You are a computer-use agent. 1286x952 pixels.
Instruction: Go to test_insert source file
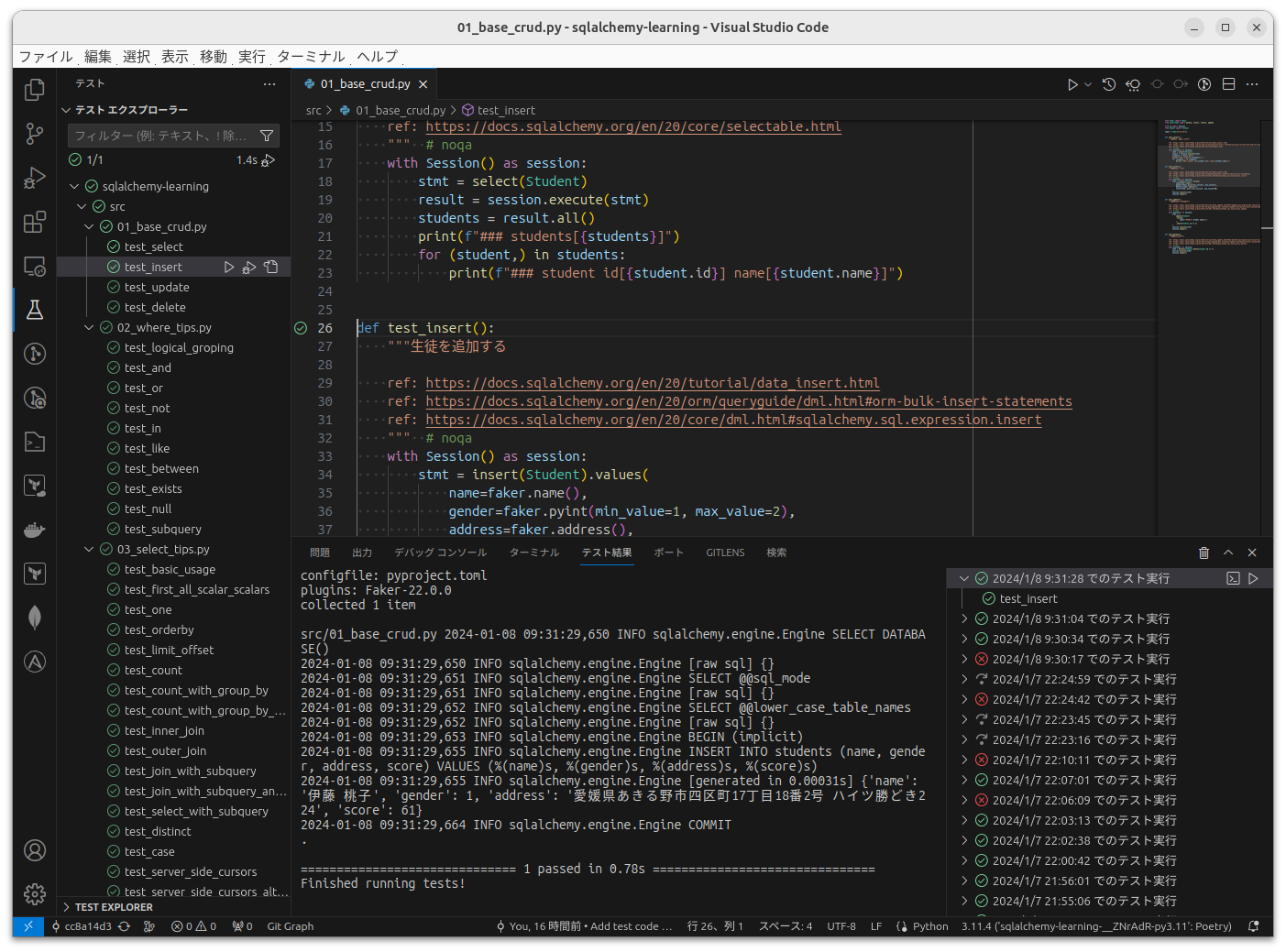pos(270,267)
